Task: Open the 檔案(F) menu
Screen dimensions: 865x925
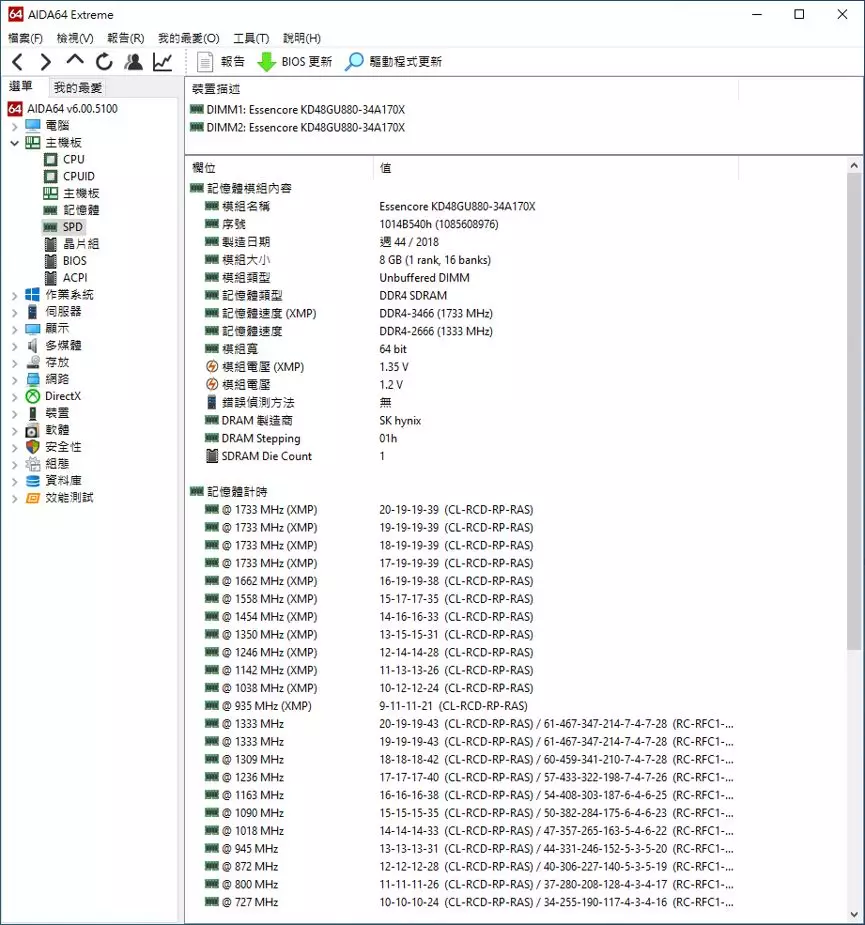Action: pos(25,38)
